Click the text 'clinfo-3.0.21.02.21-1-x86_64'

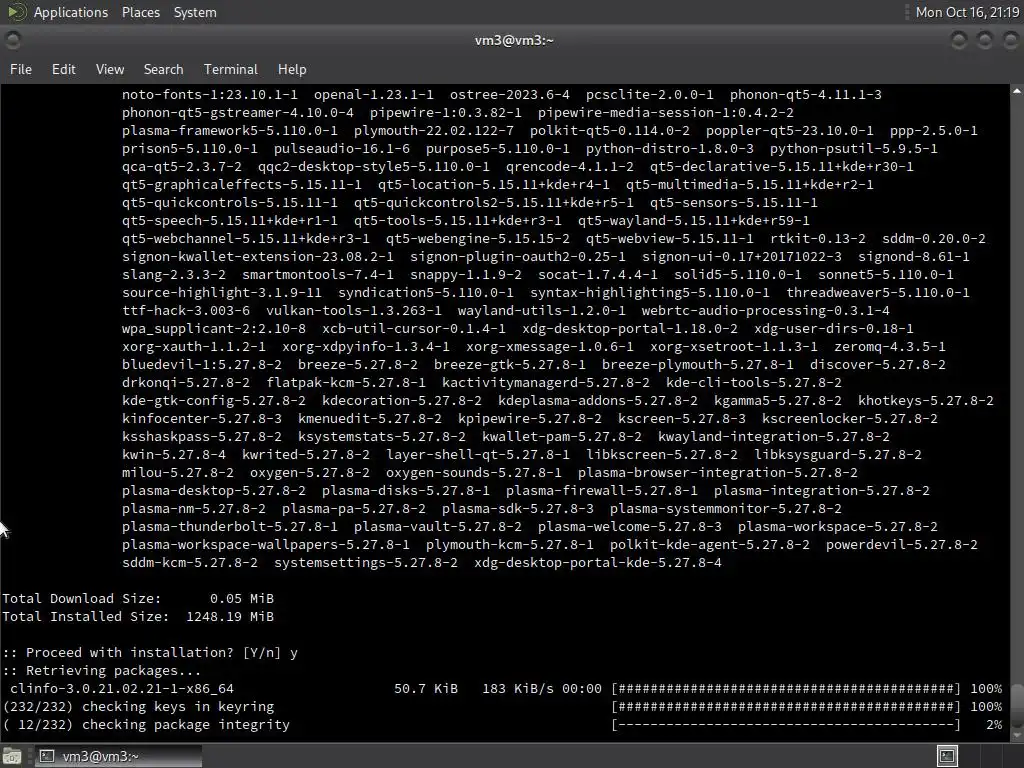(x=121, y=688)
